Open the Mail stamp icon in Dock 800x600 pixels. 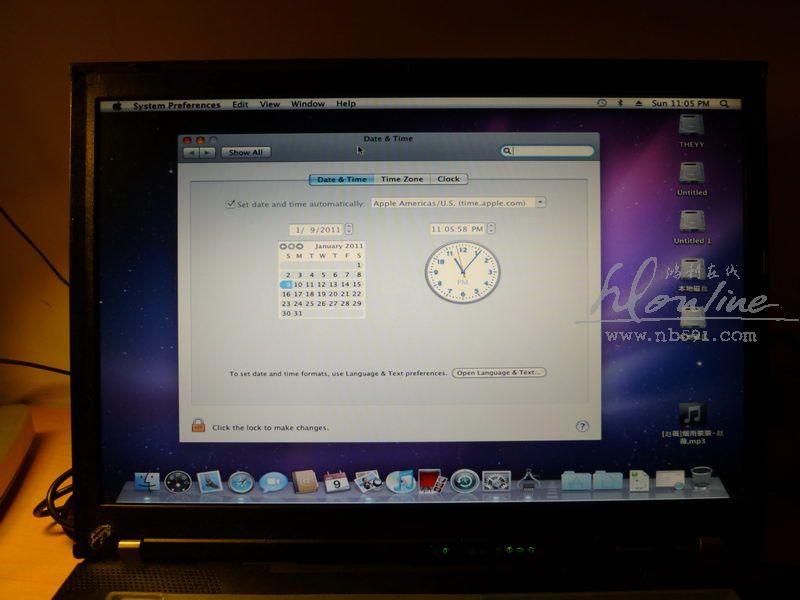[x=209, y=482]
